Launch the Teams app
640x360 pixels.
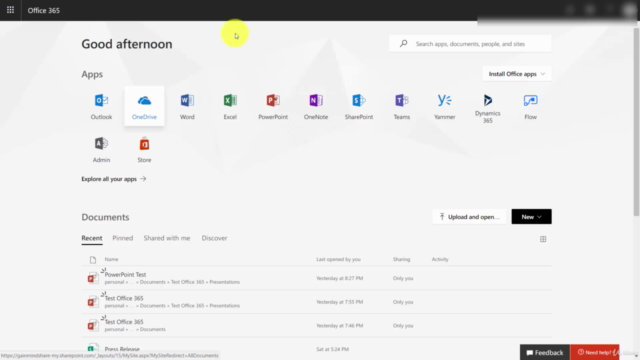(402, 106)
